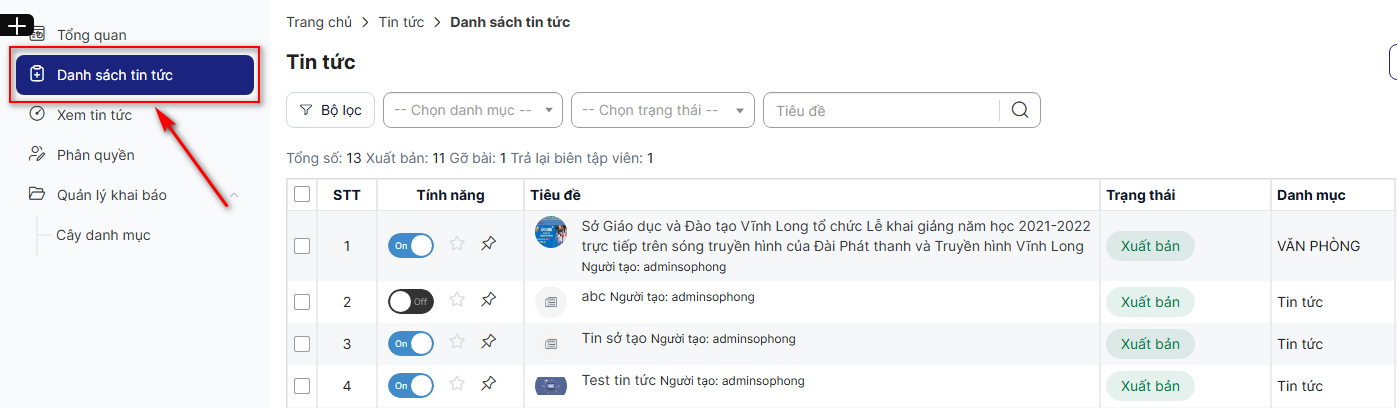Screen dimensions: 1397x408
Task: Select 'Cây danh mục' tree item
Action: tap(103, 235)
